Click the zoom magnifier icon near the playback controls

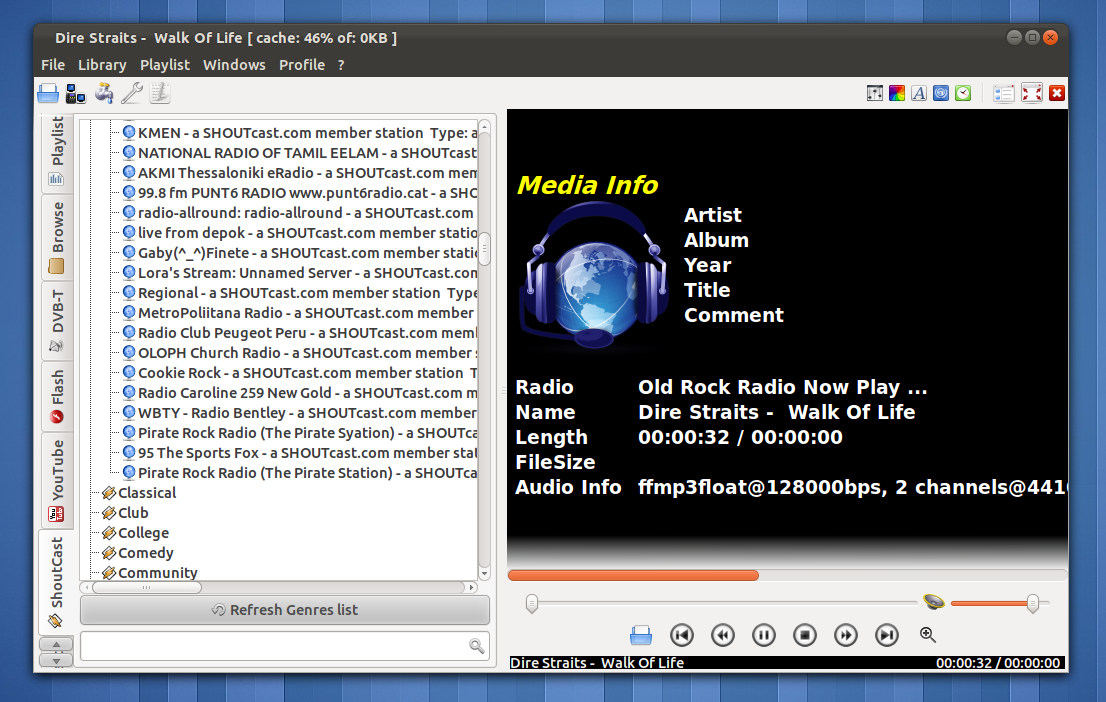[928, 634]
